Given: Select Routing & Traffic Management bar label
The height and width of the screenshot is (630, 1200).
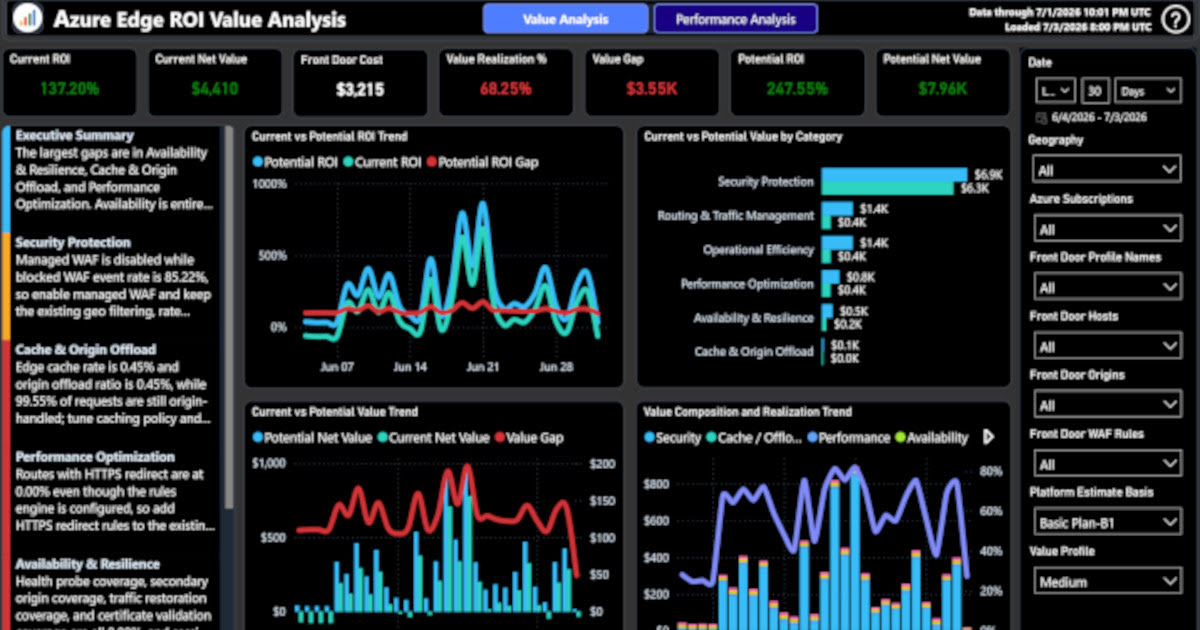Looking at the screenshot, I should (x=735, y=215).
